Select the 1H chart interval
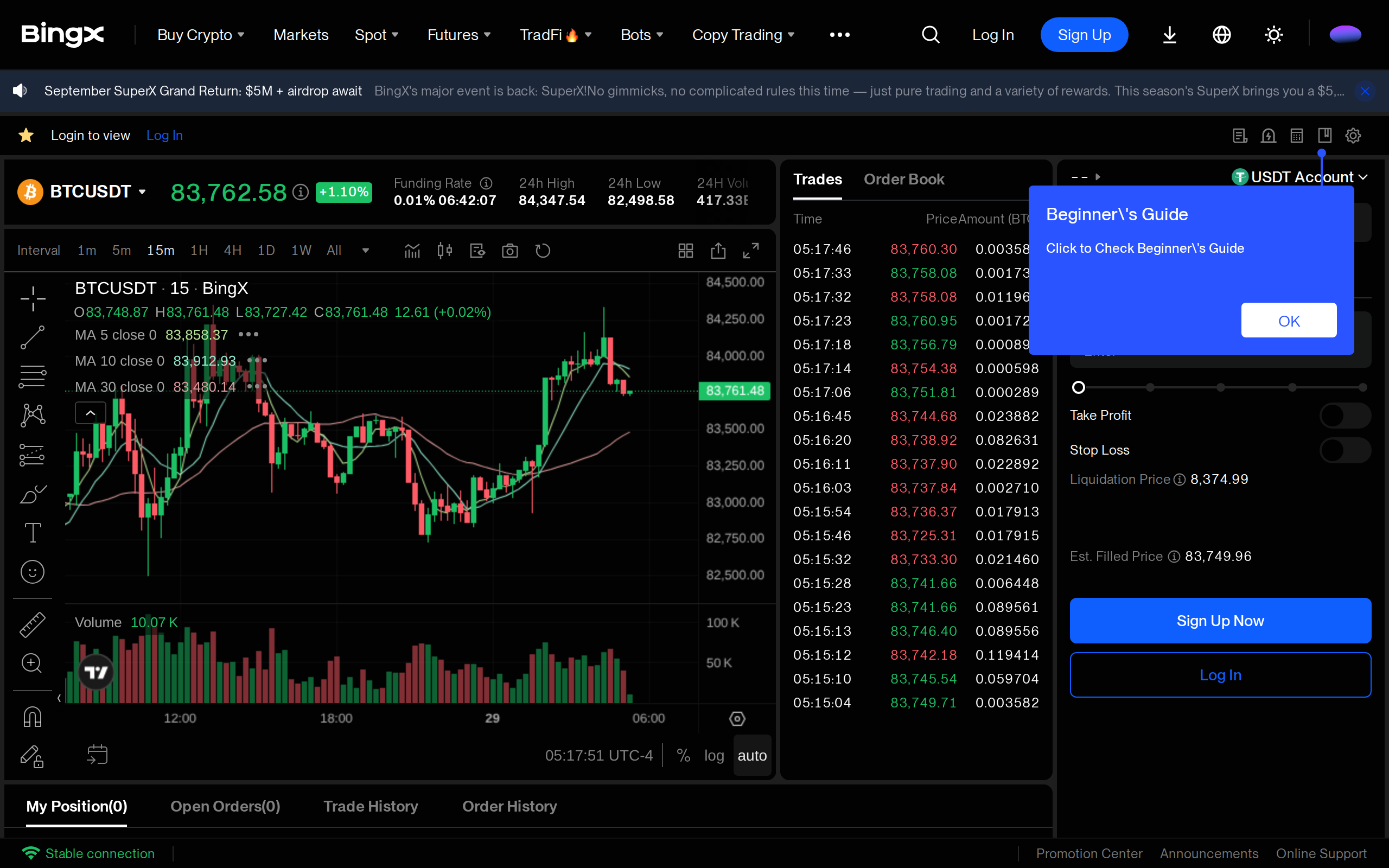 pos(199,251)
